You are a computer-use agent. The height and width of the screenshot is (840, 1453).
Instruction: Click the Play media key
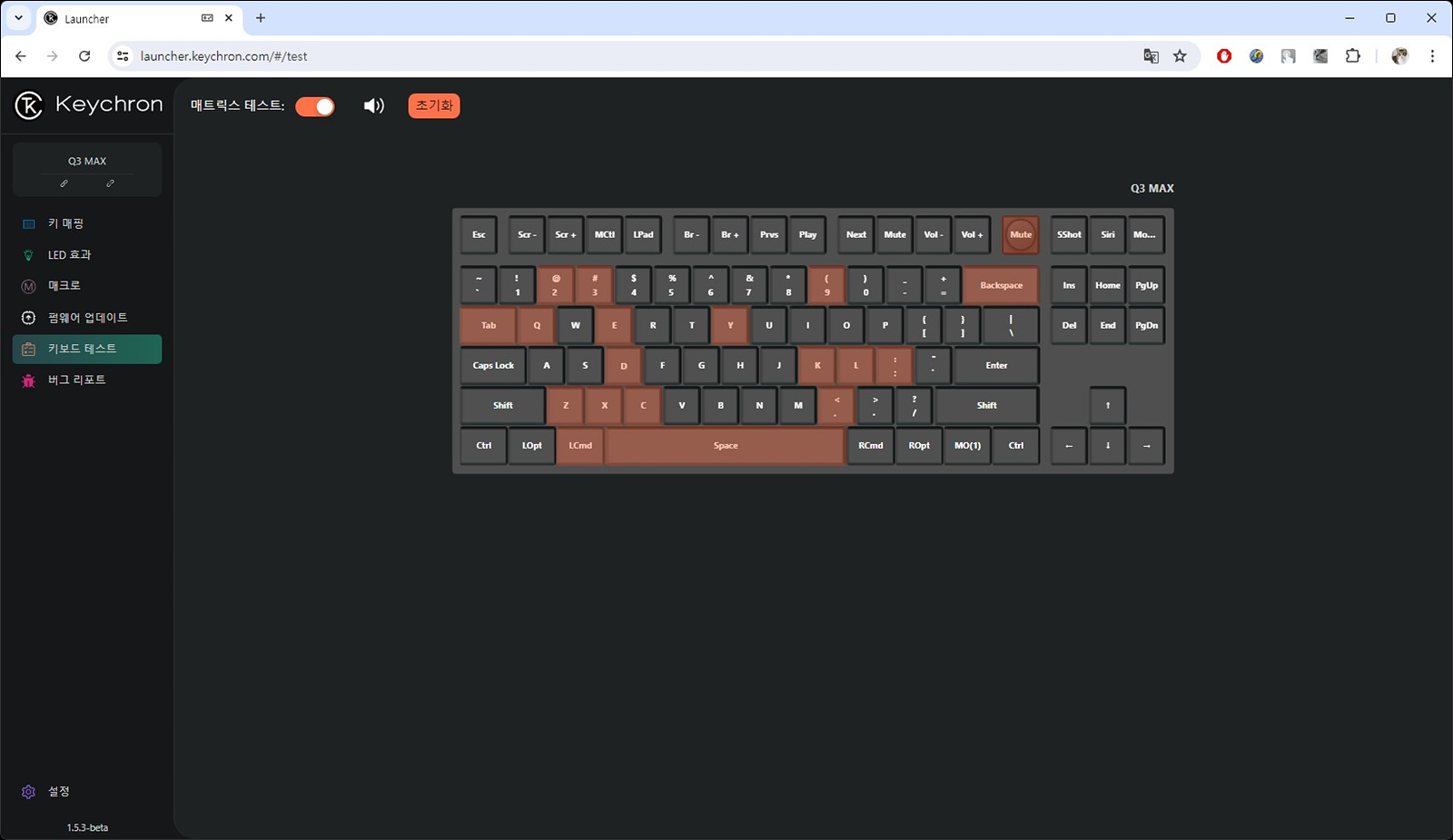click(x=807, y=235)
